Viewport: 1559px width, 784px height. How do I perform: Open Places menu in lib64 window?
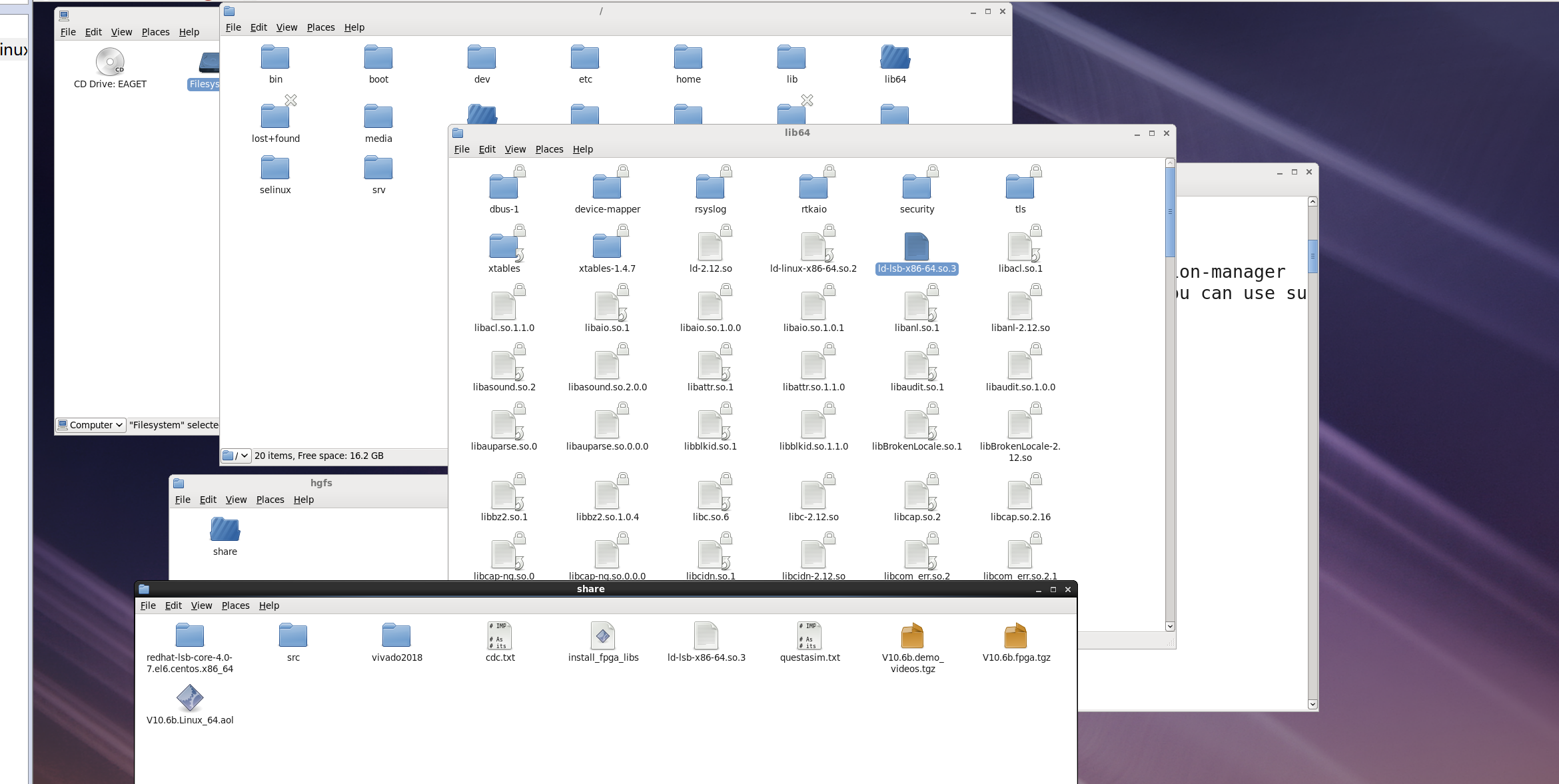tap(549, 149)
